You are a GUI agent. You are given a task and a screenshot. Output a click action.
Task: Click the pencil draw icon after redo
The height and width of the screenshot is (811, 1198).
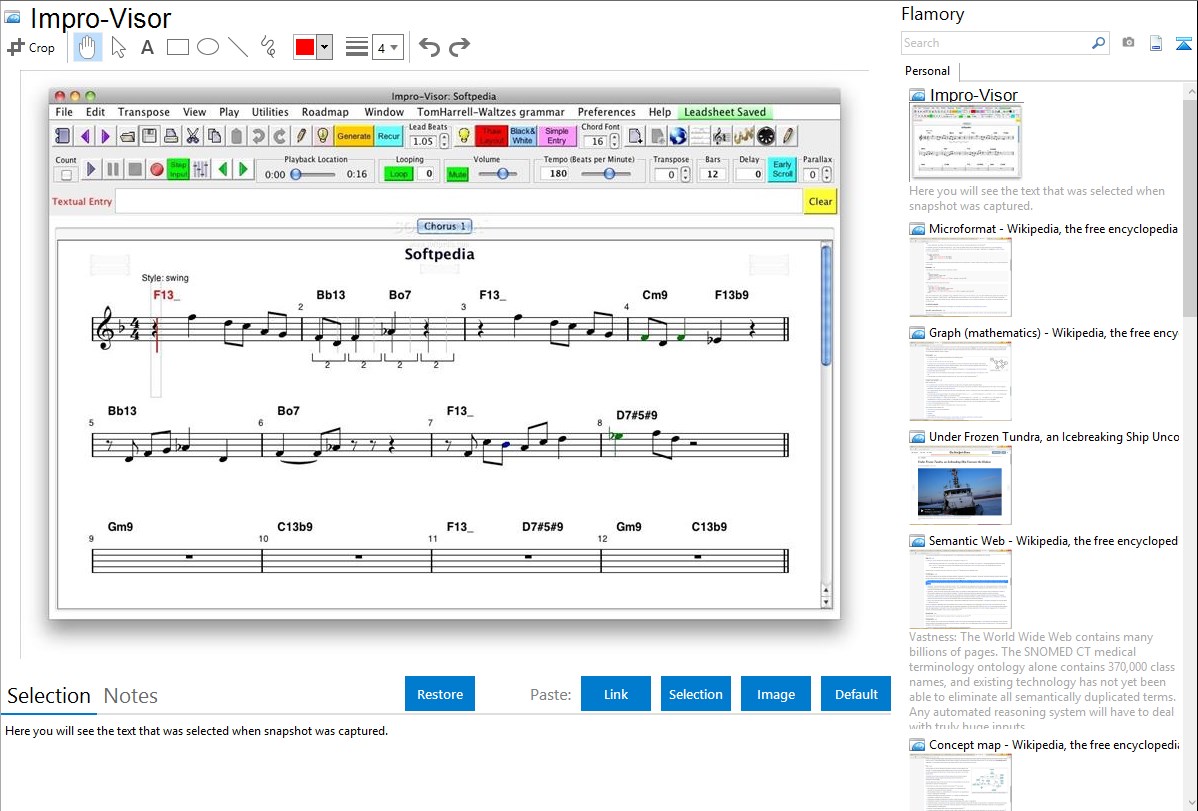301,136
